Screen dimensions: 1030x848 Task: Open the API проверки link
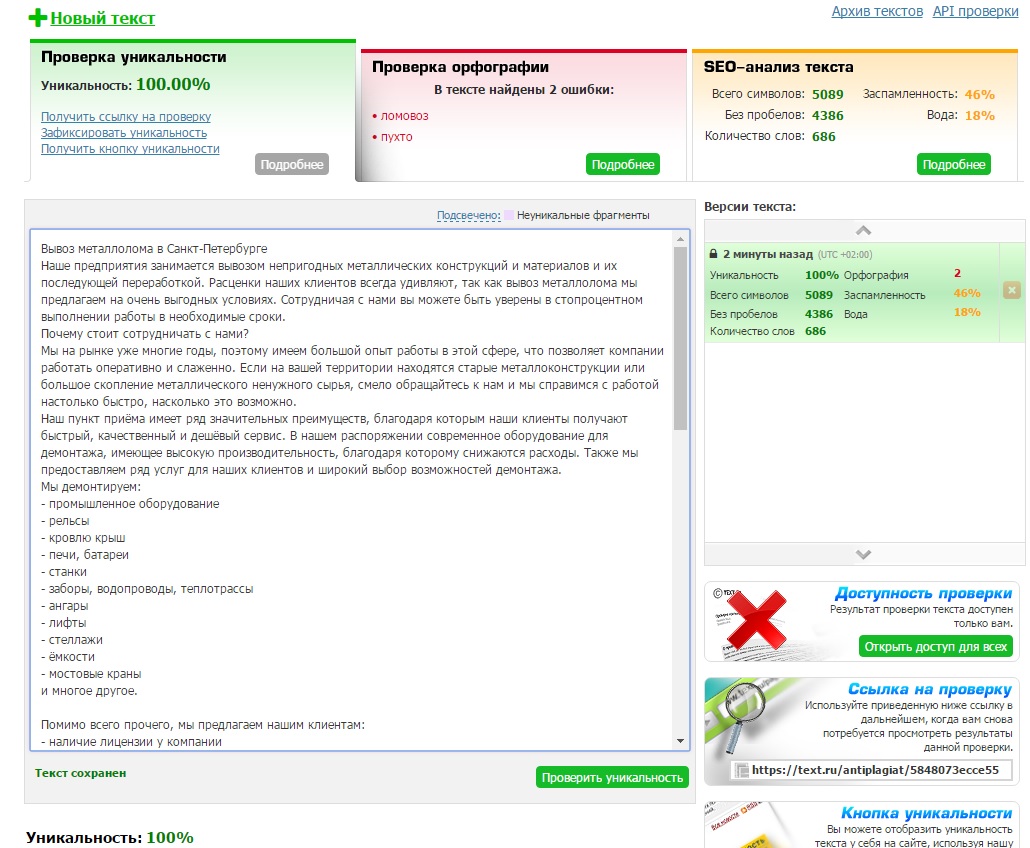975,11
